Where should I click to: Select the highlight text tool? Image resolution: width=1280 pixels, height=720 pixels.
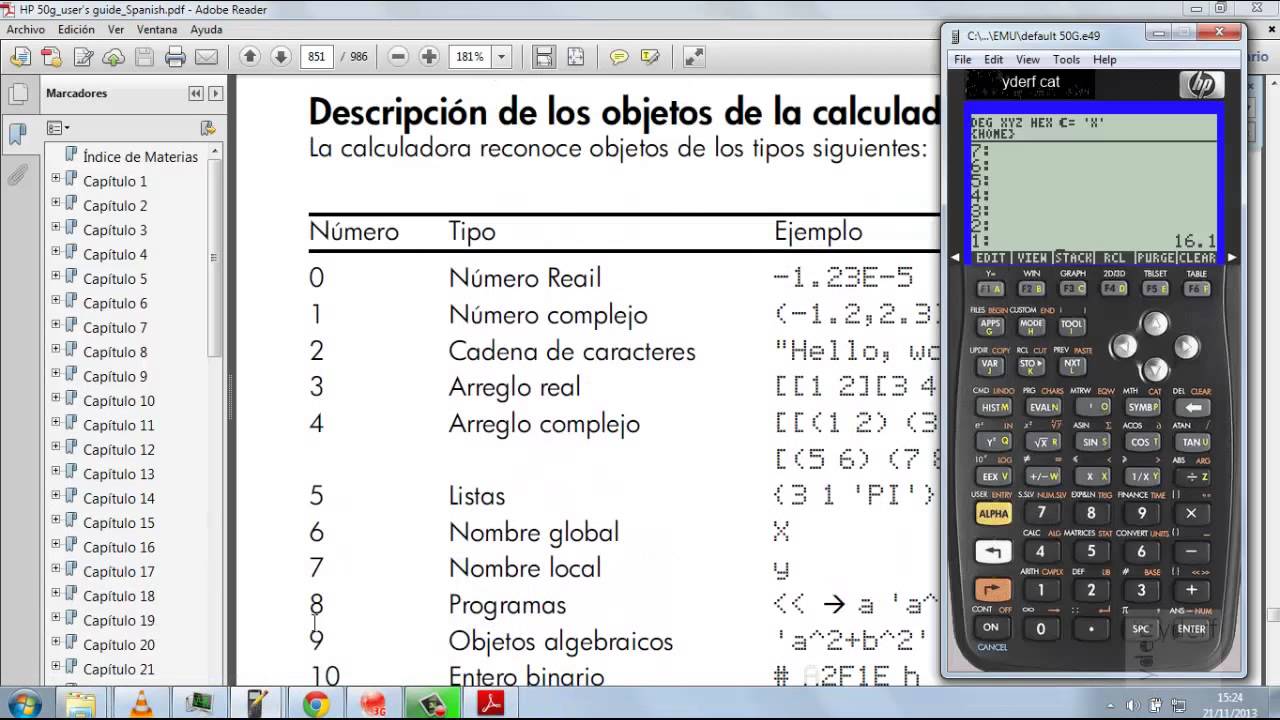click(649, 57)
